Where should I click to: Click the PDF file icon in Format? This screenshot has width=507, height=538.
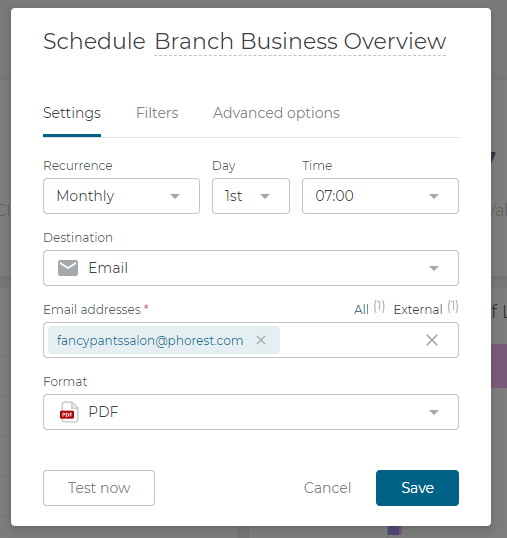click(69, 412)
